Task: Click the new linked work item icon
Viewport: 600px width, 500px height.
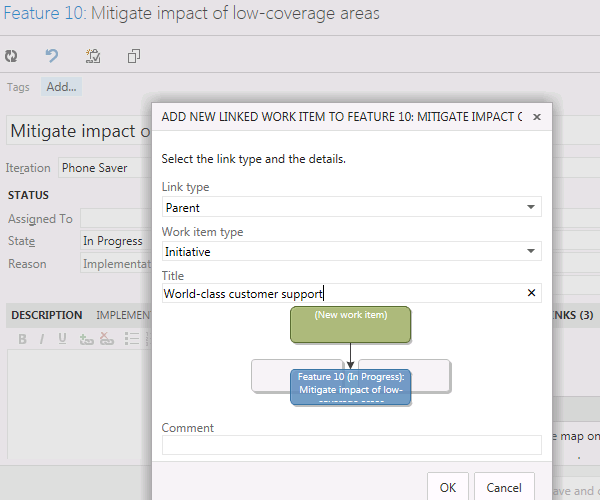Action: (x=93, y=56)
